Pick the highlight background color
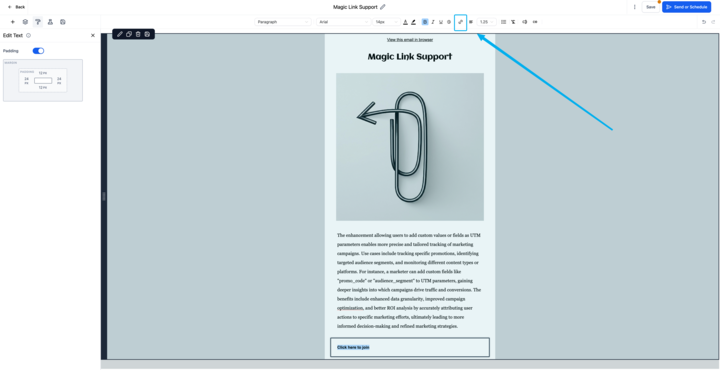The width and height of the screenshot is (720, 370). coord(413,22)
